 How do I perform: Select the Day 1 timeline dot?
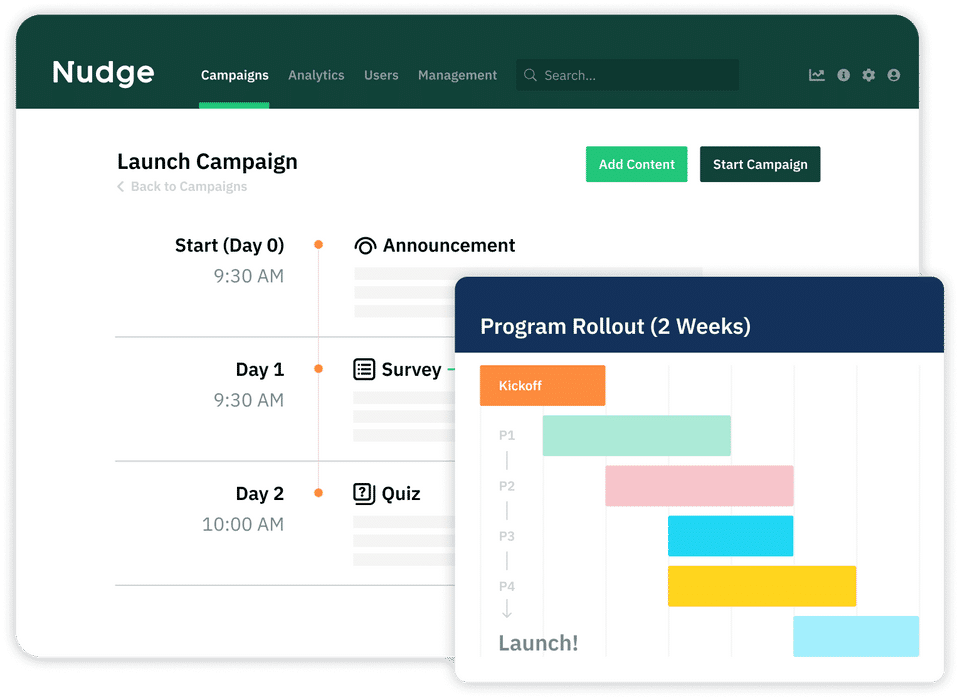(318, 368)
